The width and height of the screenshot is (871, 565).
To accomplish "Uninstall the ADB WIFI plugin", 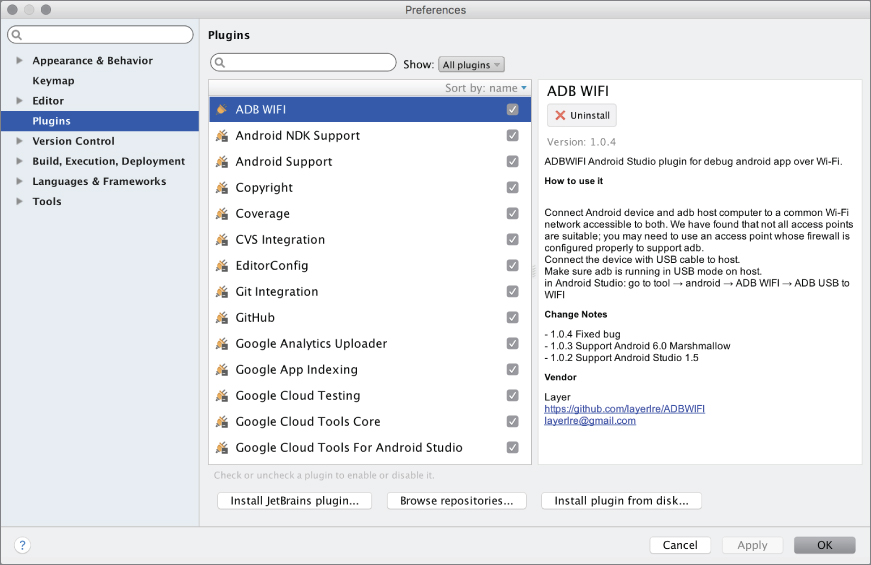I will pos(582,116).
